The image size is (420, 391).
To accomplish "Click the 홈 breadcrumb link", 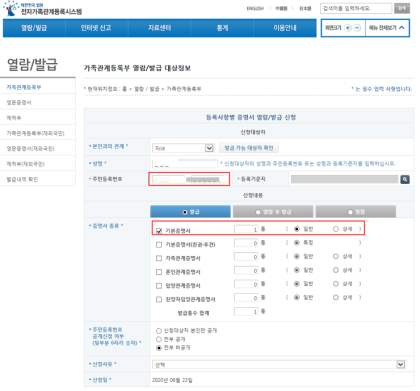I will coord(124,89).
